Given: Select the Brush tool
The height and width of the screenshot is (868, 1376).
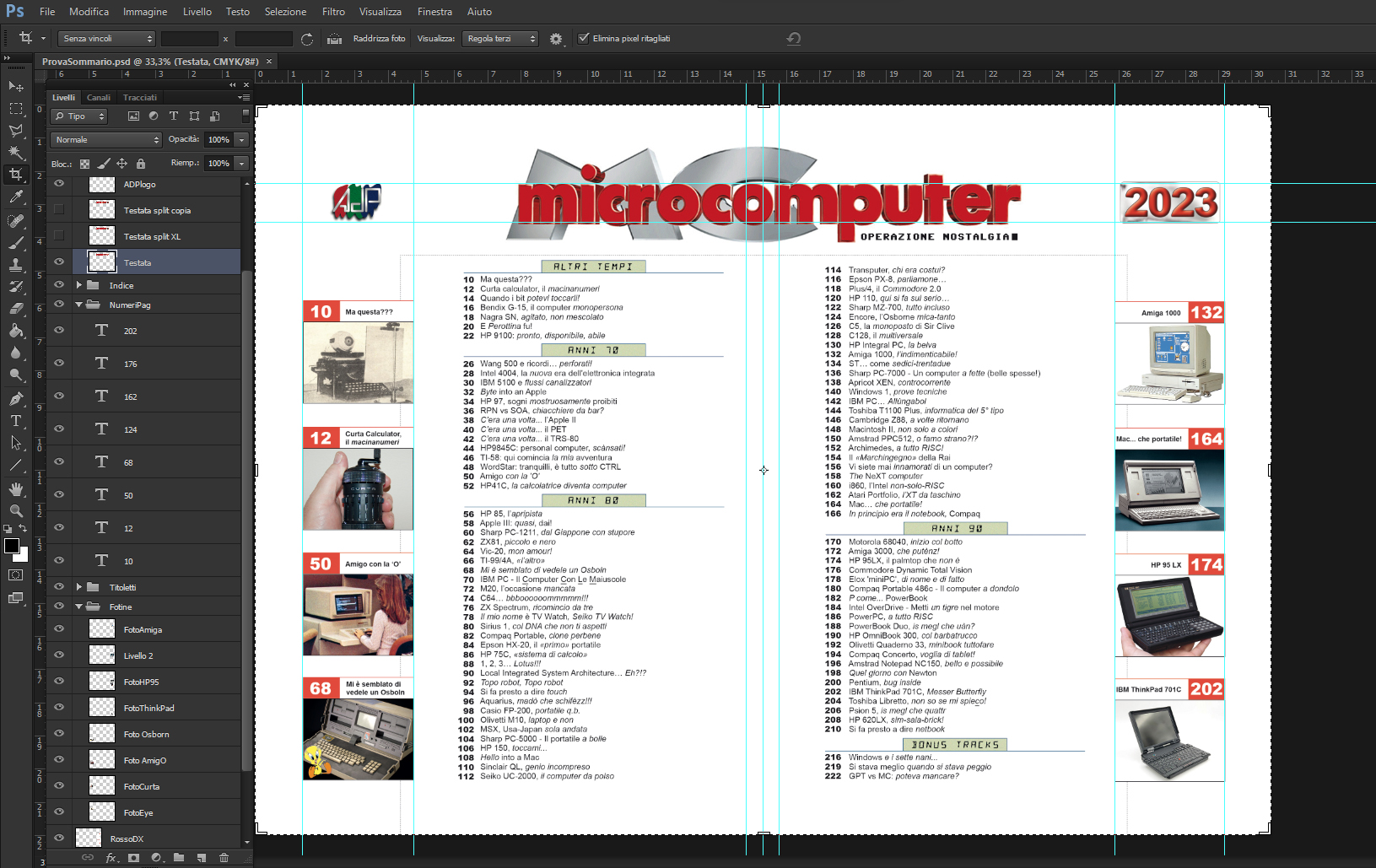Looking at the screenshot, I should point(16,243).
